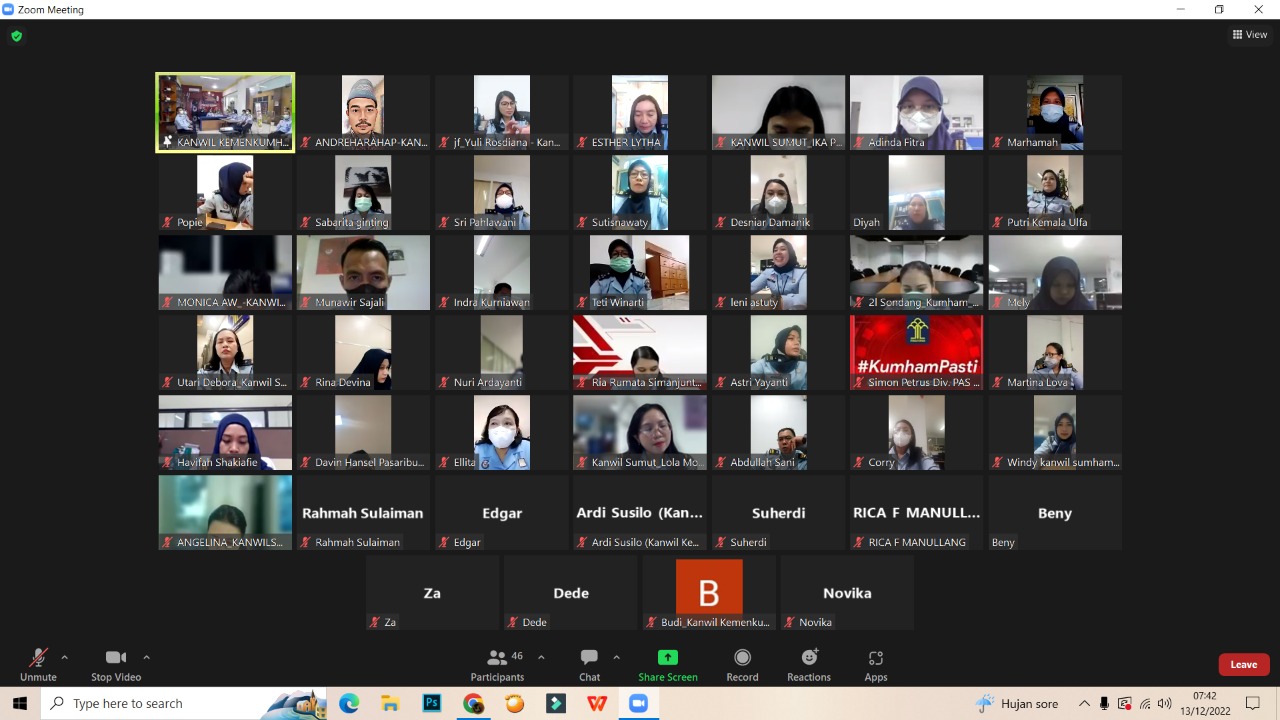The height and width of the screenshot is (720, 1280).
Task: Open the View layout menu
Action: (x=1250, y=35)
